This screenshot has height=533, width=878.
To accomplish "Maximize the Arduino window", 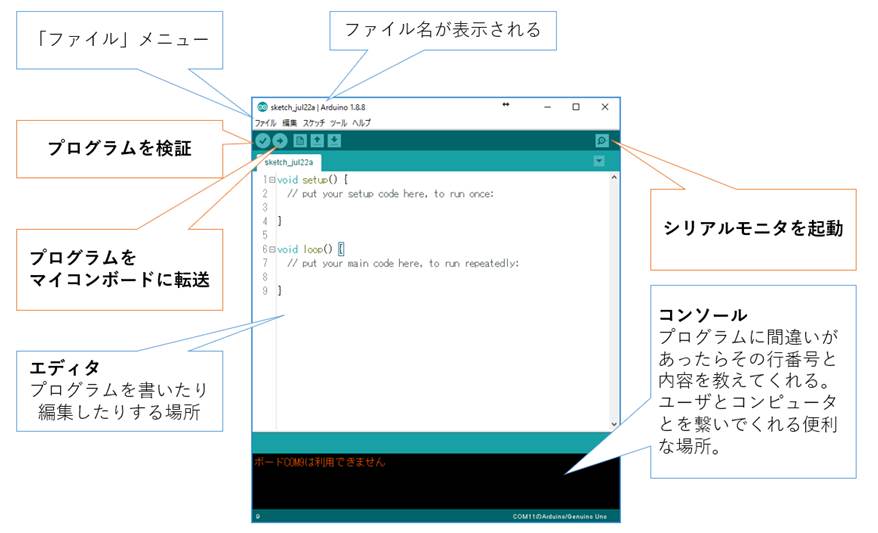I will coord(576,107).
